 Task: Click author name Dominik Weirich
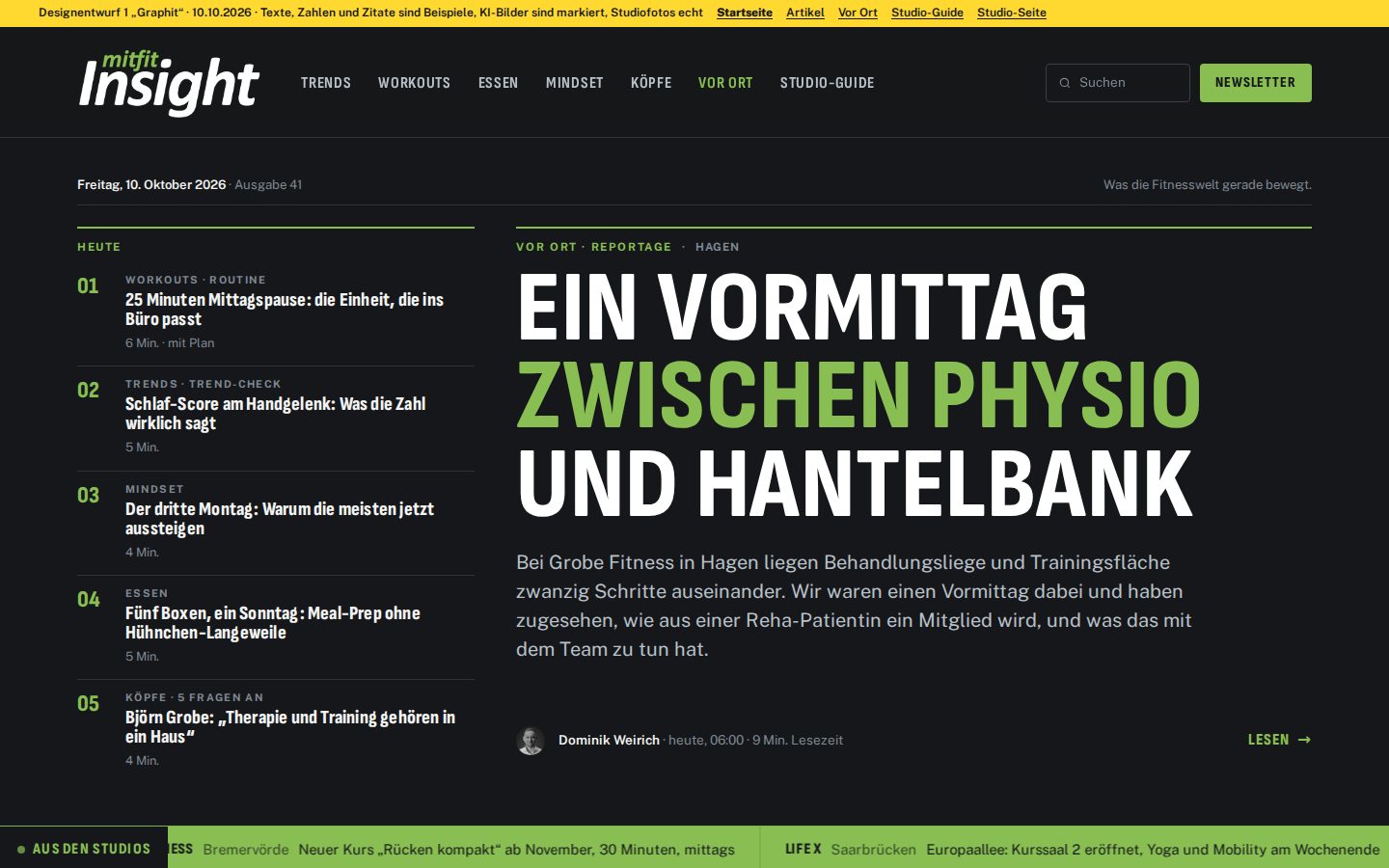coord(609,740)
